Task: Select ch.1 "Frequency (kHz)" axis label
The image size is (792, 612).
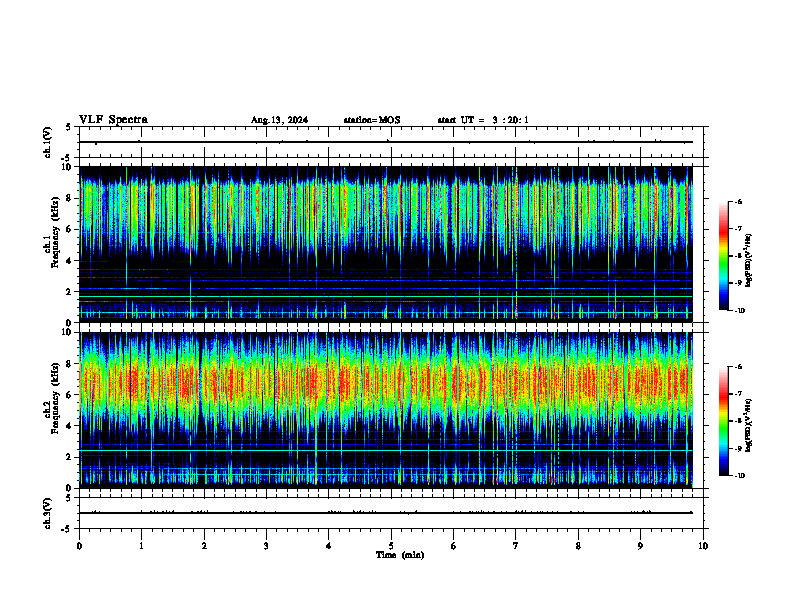Action: click(x=55, y=232)
